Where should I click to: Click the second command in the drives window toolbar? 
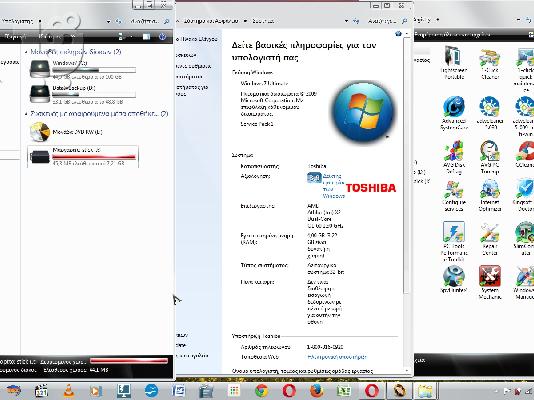click(x=51, y=36)
